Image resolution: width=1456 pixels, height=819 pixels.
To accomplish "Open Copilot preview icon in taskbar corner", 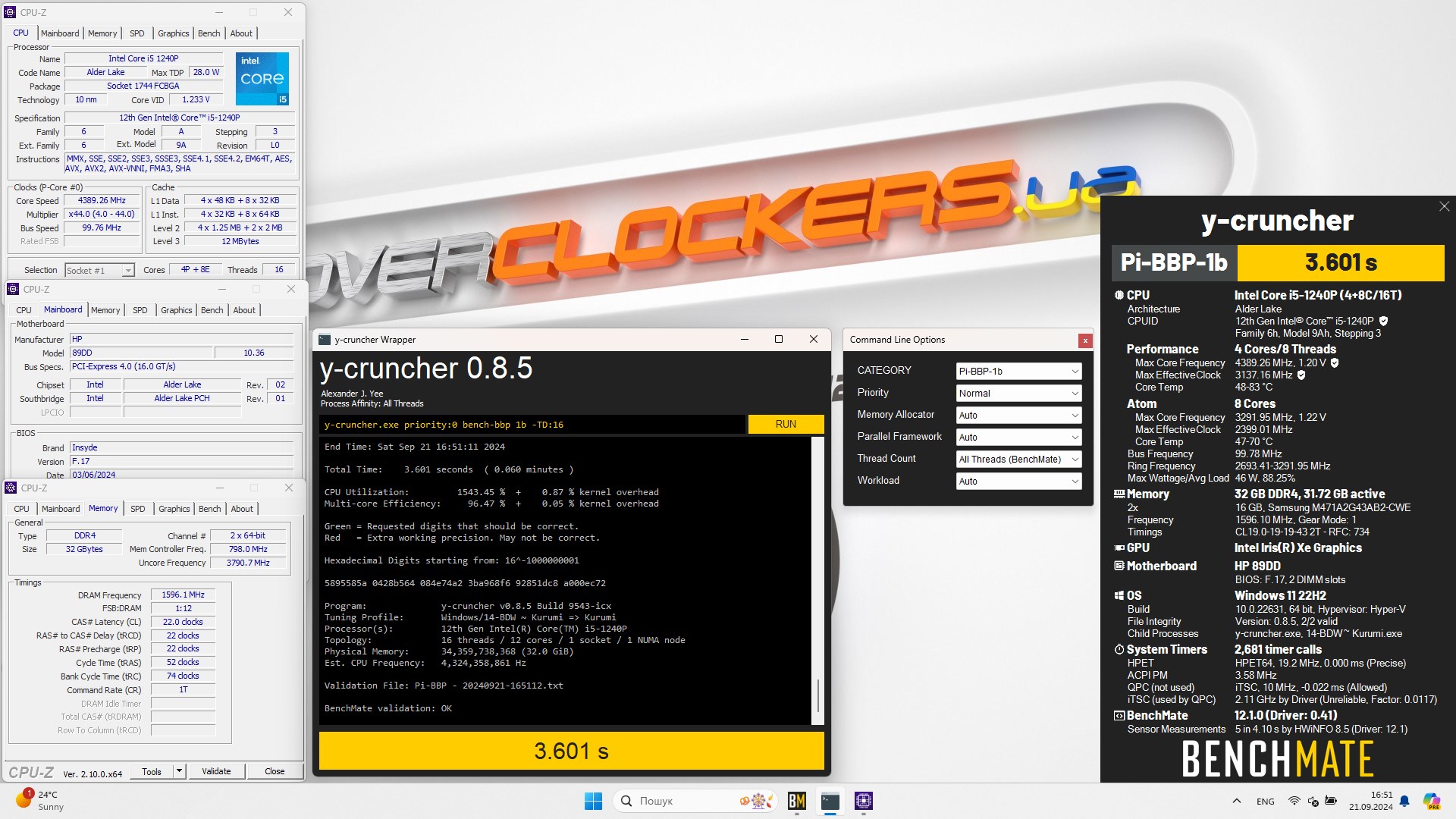I will pyautogui.click(x=1432, y=801).
